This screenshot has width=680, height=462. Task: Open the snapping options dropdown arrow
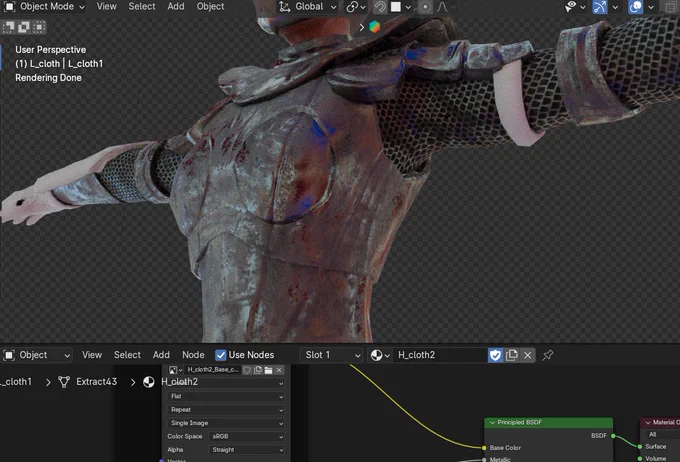pos(408,7)
